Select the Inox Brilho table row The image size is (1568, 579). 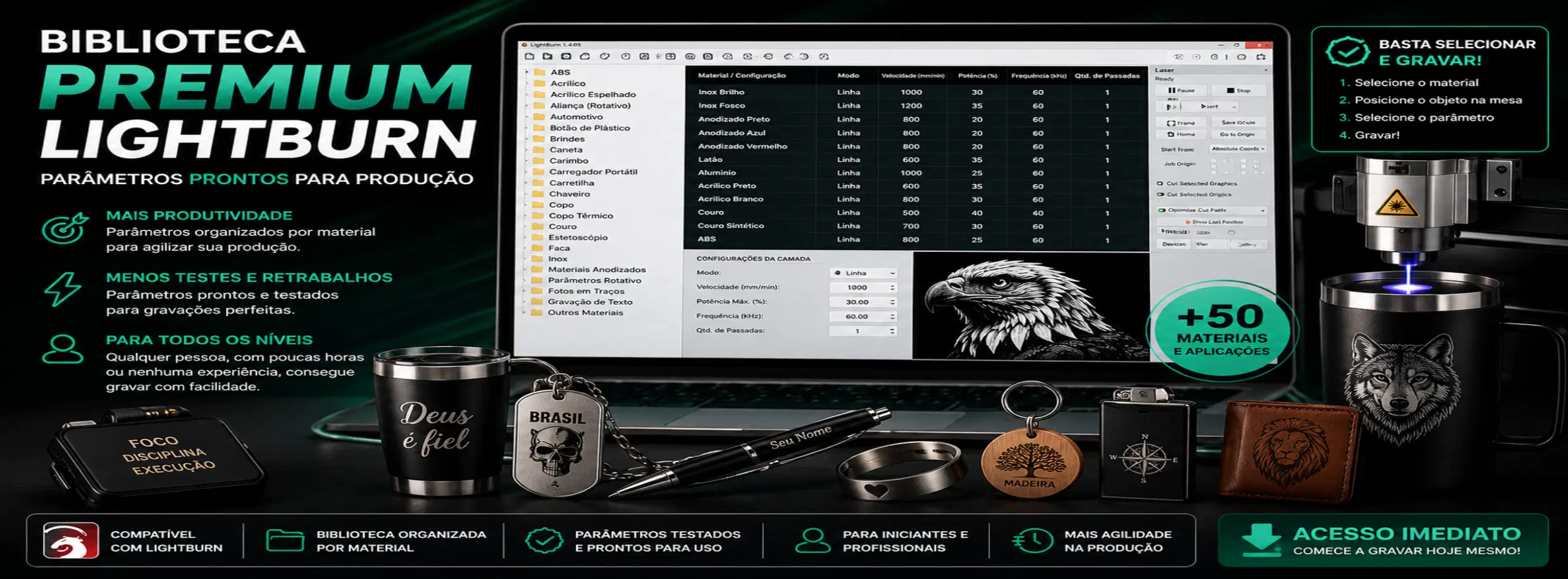[916, 92]
